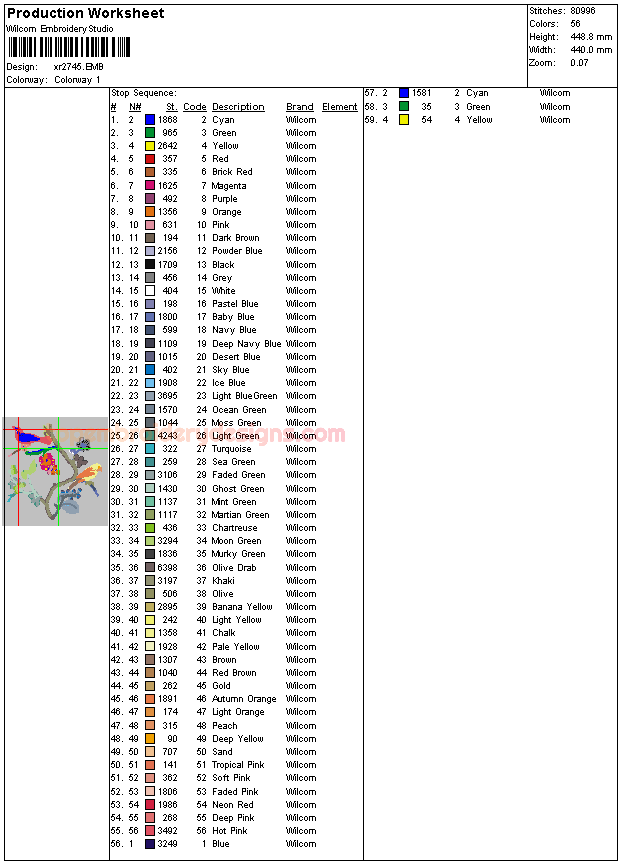The image size is (620, 861).
Task: Click the Pink swatch in row 9
Action: [x=150, y=225]
